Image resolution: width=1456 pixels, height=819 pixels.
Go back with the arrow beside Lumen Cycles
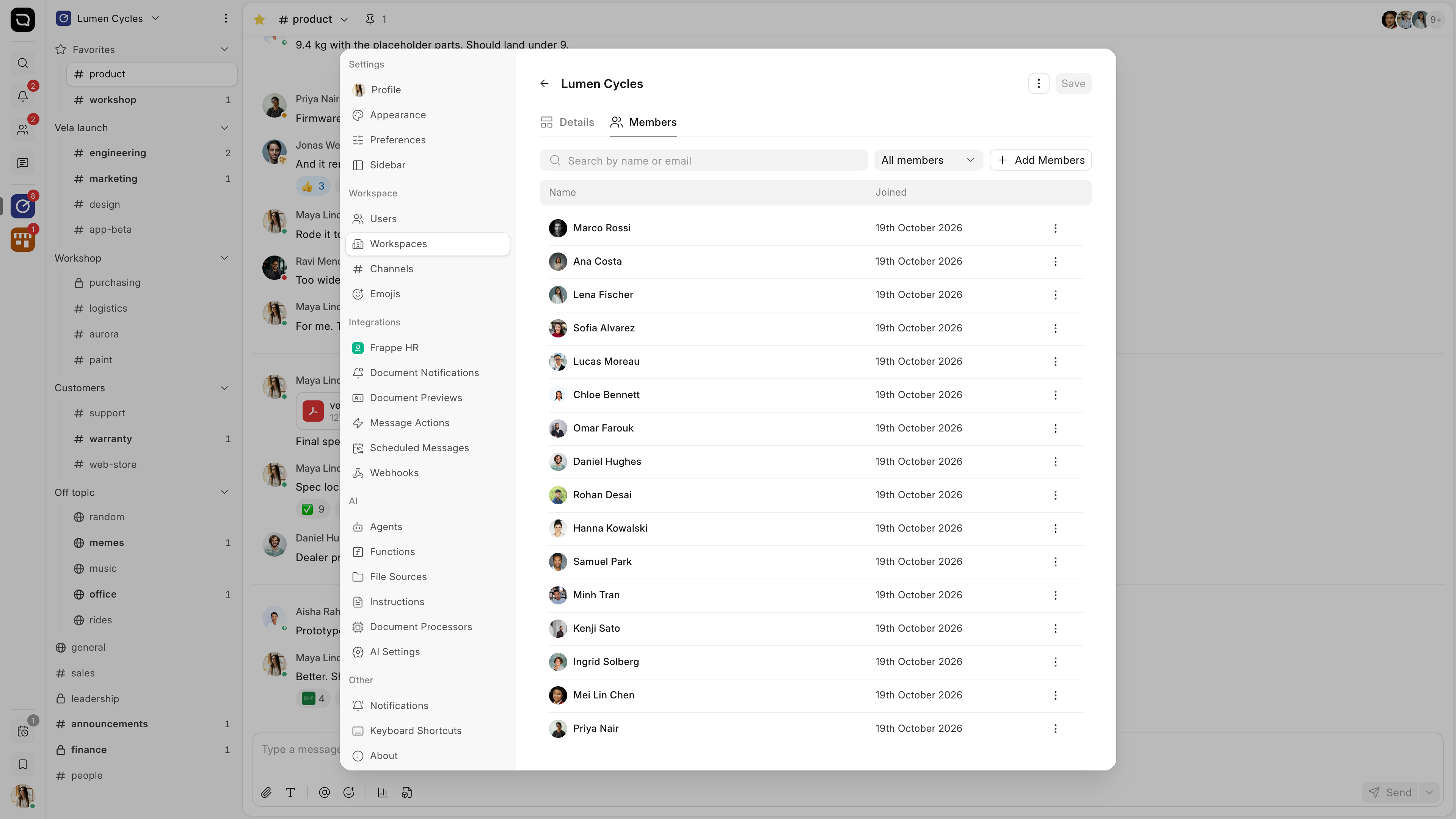coord(544,84)
